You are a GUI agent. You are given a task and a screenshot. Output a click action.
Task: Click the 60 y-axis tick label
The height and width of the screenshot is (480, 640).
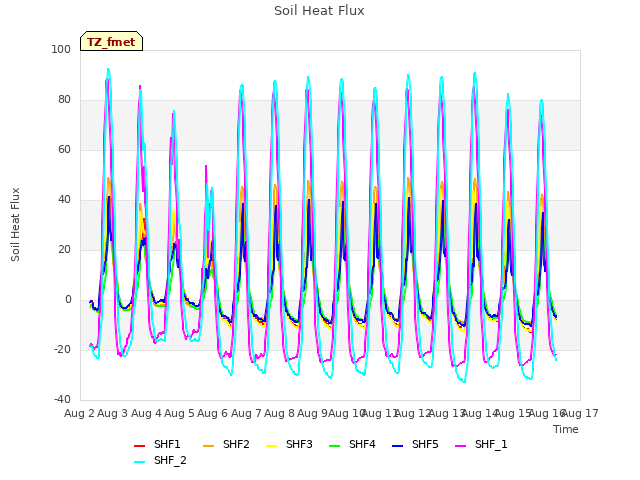(x=64, y=149)
